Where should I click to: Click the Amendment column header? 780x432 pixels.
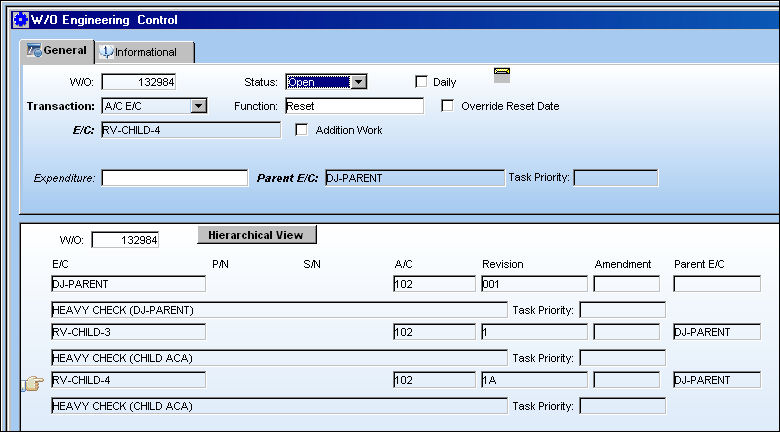[x=623, y=264]
